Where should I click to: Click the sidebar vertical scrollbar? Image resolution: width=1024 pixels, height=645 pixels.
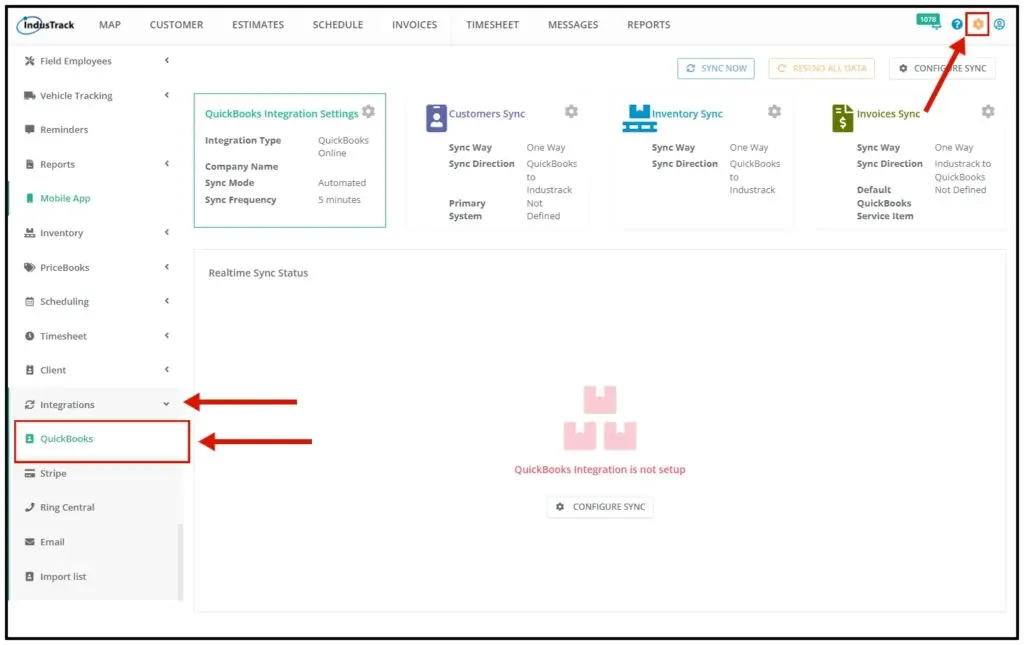[x=180, y=561]
